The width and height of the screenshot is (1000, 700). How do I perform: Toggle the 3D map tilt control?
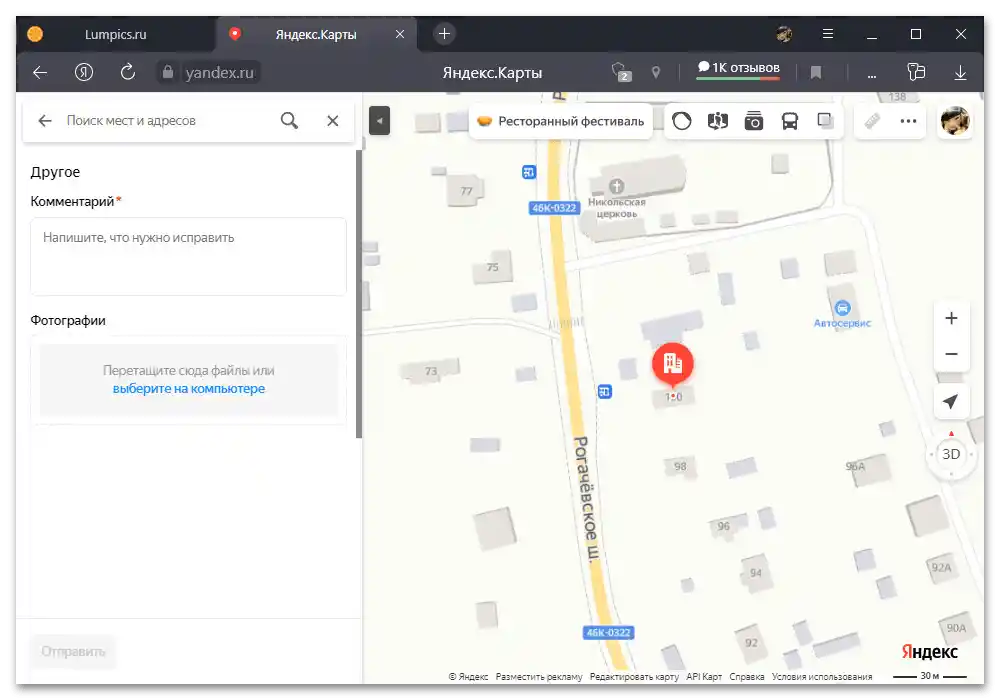(x=951, y=454)
